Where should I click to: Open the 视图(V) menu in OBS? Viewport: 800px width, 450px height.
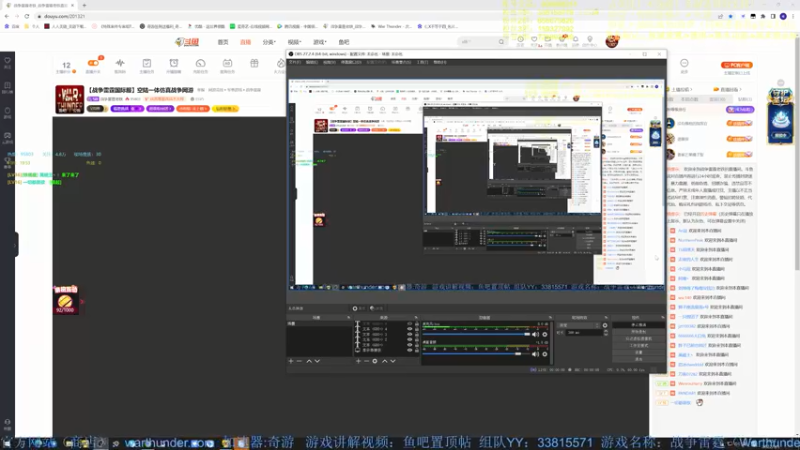pyautogui.click(x=329, y=62)
